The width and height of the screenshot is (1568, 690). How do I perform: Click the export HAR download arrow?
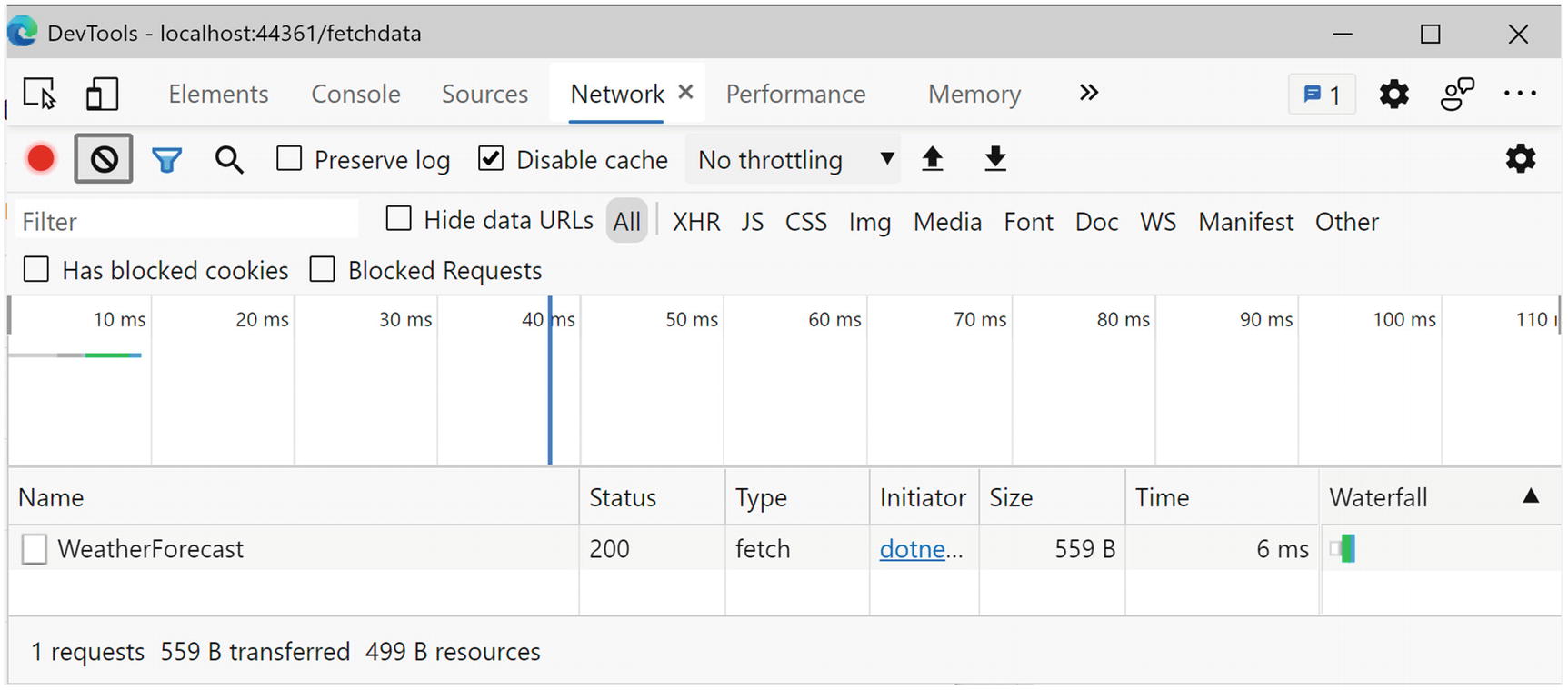tap(995, 159)
